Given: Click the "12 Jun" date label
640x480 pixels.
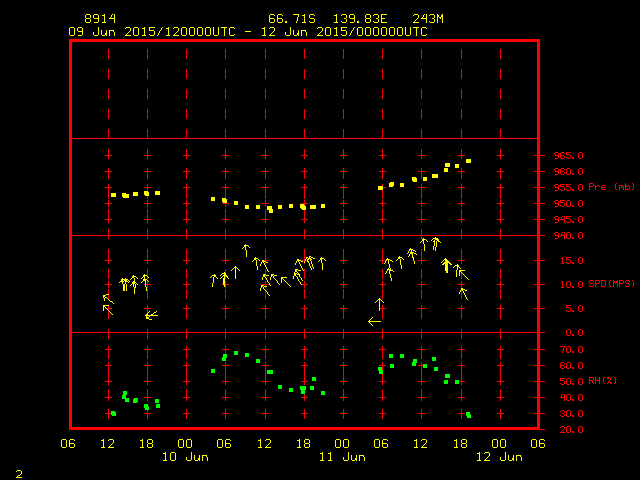Looking at the screenshot, I should 499,457.
